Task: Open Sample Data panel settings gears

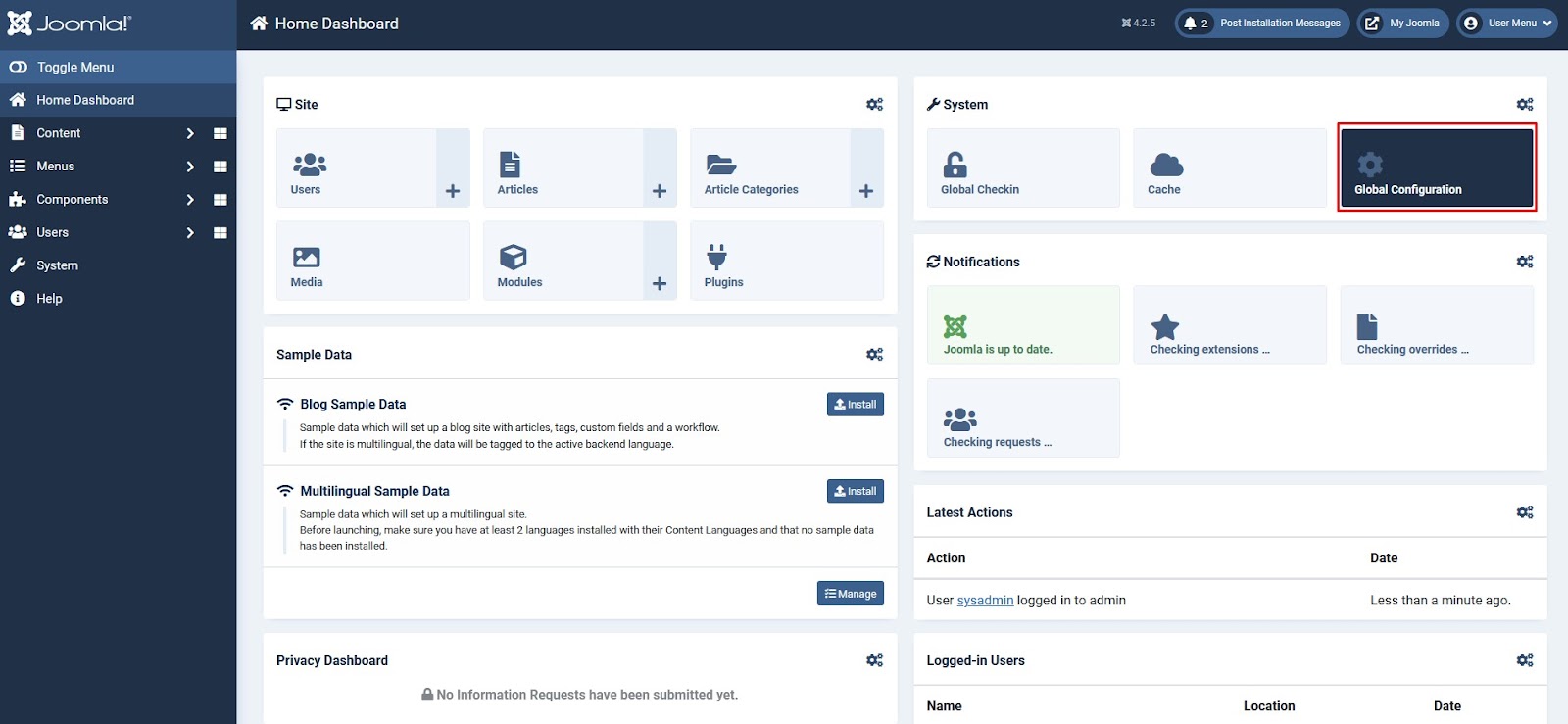Action: 875,355
